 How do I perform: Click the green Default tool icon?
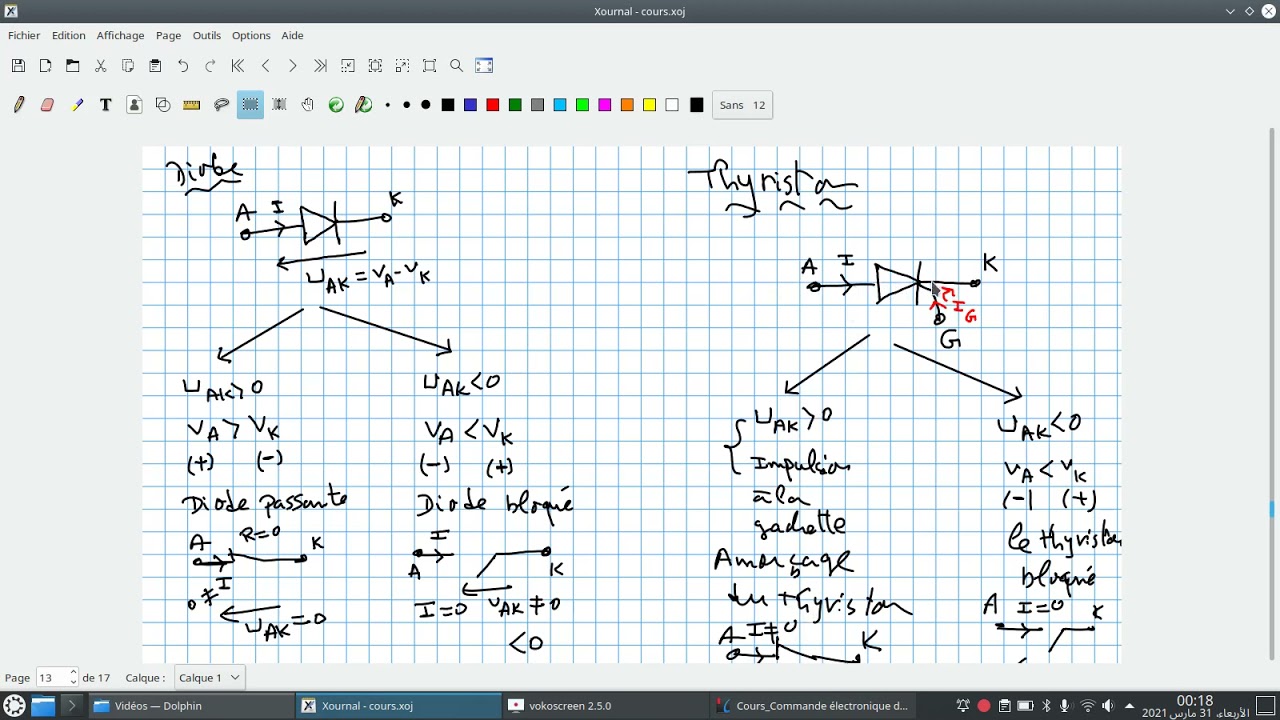[336, 105]
